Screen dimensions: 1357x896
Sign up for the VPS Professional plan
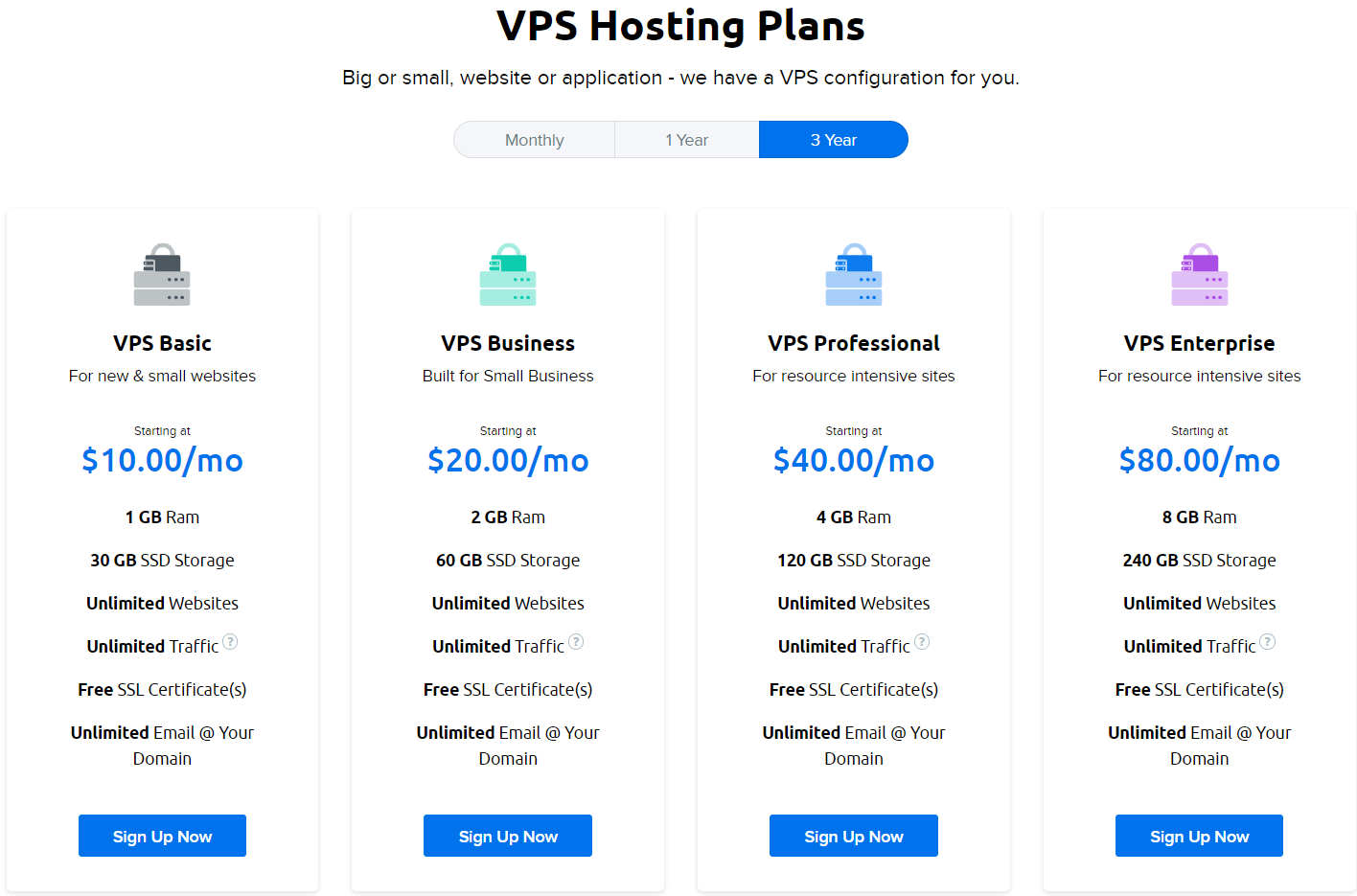[x=854, y=836]
